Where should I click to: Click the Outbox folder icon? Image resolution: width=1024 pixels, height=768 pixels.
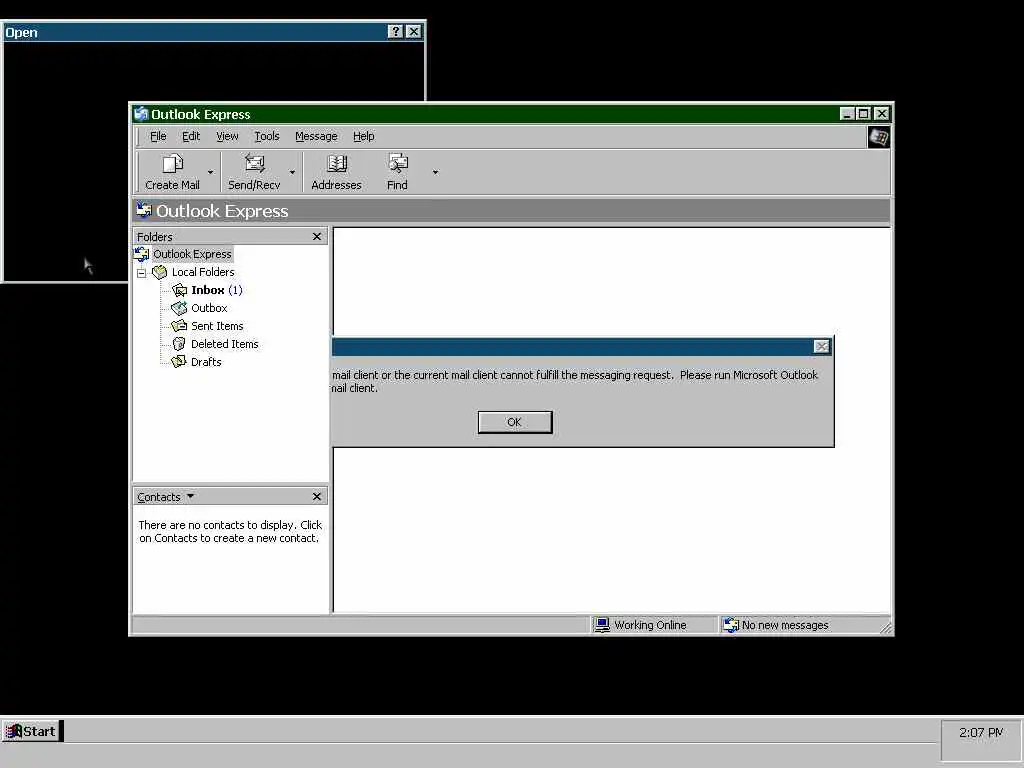[x=179, y=308]
